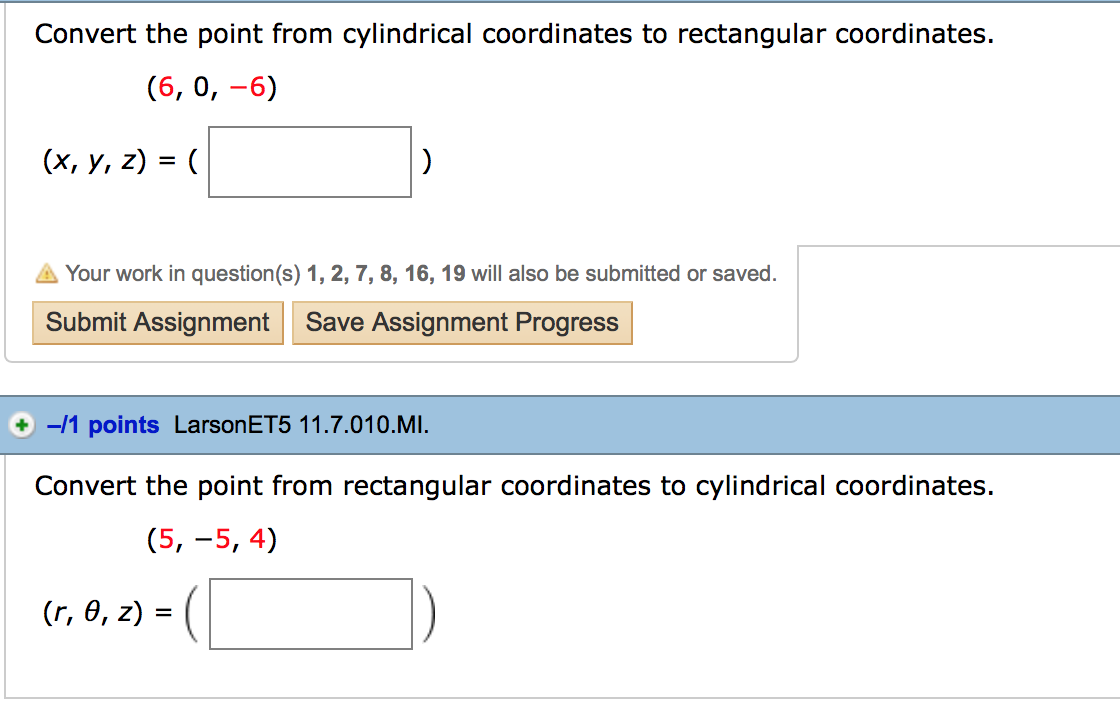Click Save Assignment Progress
The height and width of the screenshot is (702, 1120).
pyautogui.click(x=461, y=322)
